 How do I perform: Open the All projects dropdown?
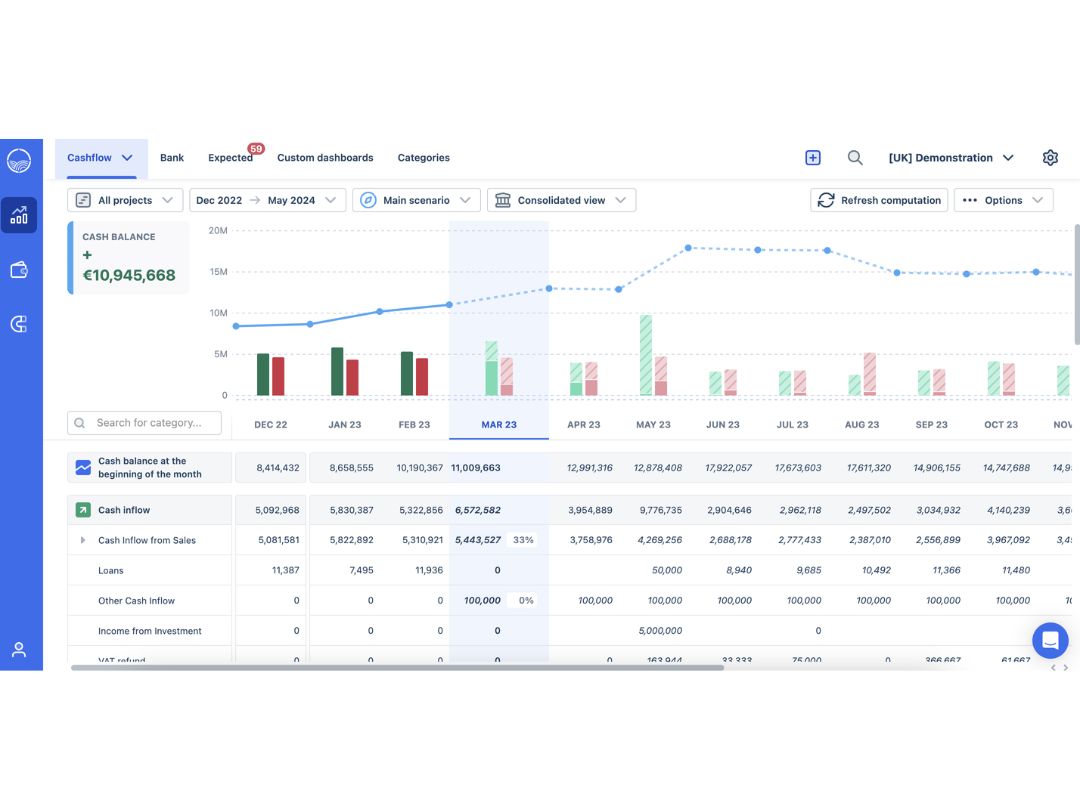point(125,200)
